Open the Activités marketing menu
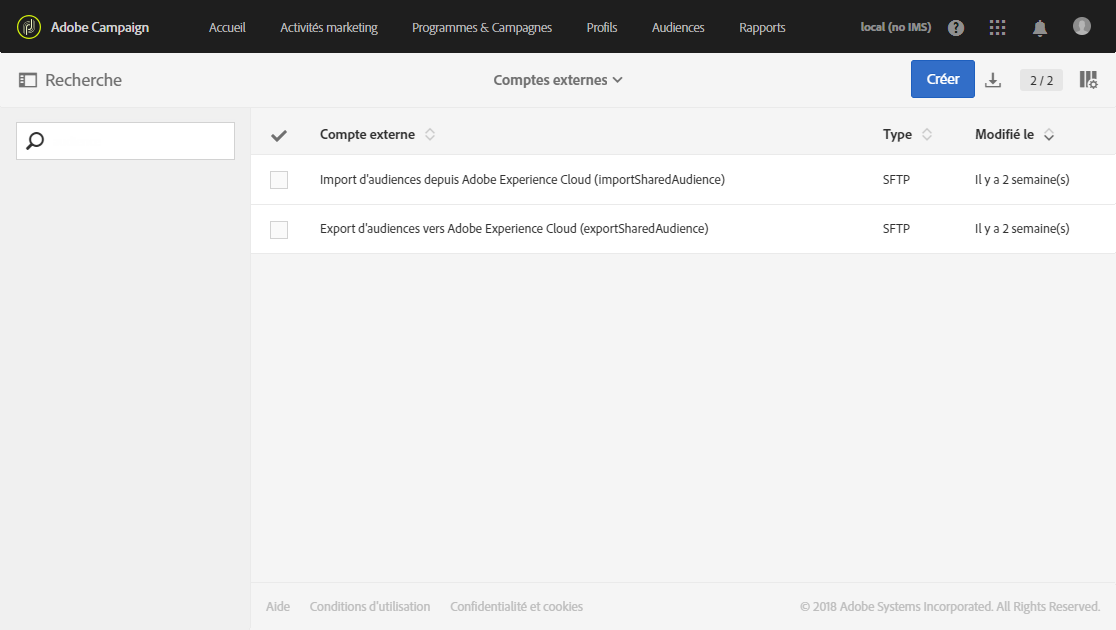The image size is (1116, 630). click(329, 28)
